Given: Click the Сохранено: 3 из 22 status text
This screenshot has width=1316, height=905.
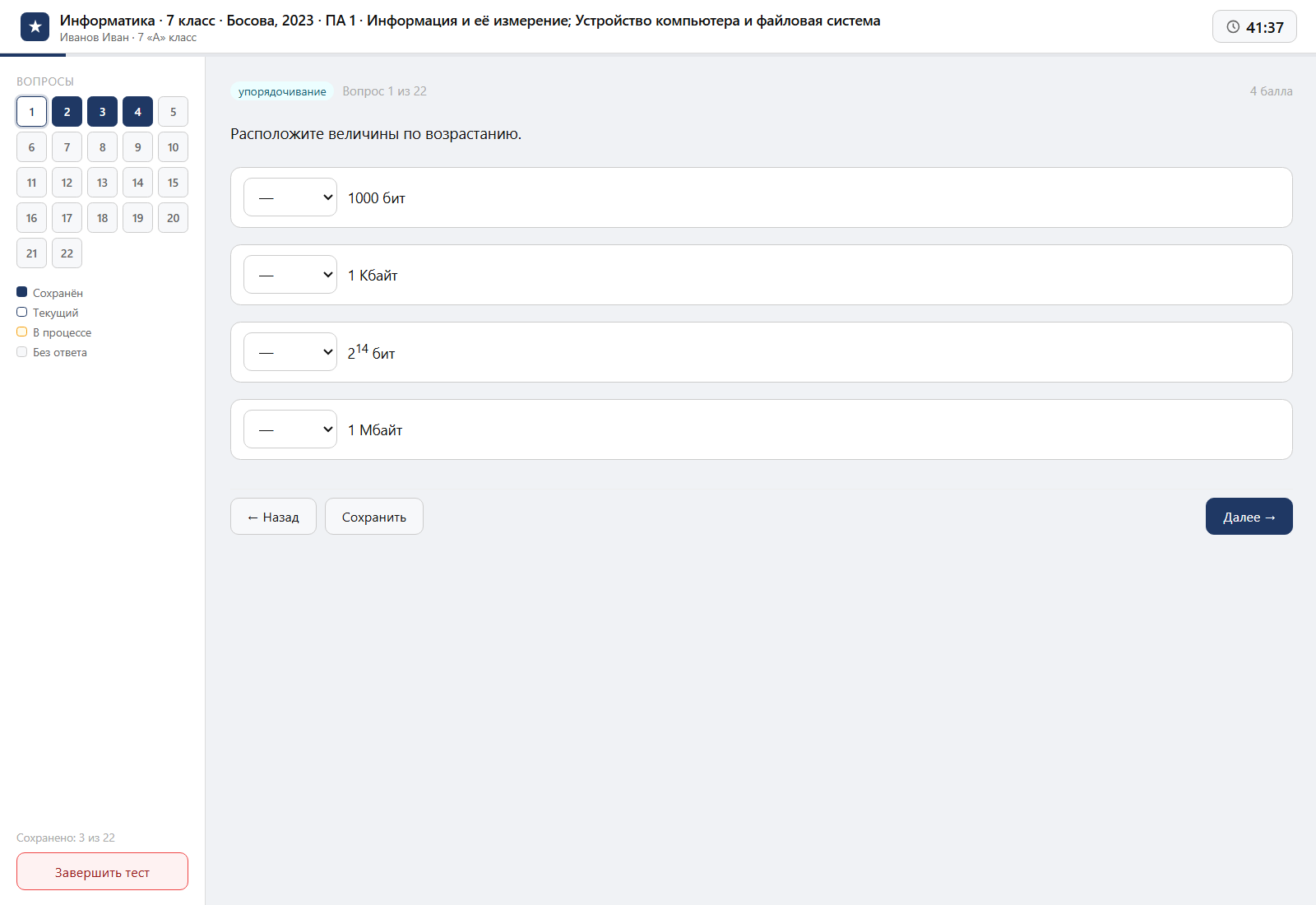Looking at the screenshot, I should pyautogui.click(x=66, y=838).
